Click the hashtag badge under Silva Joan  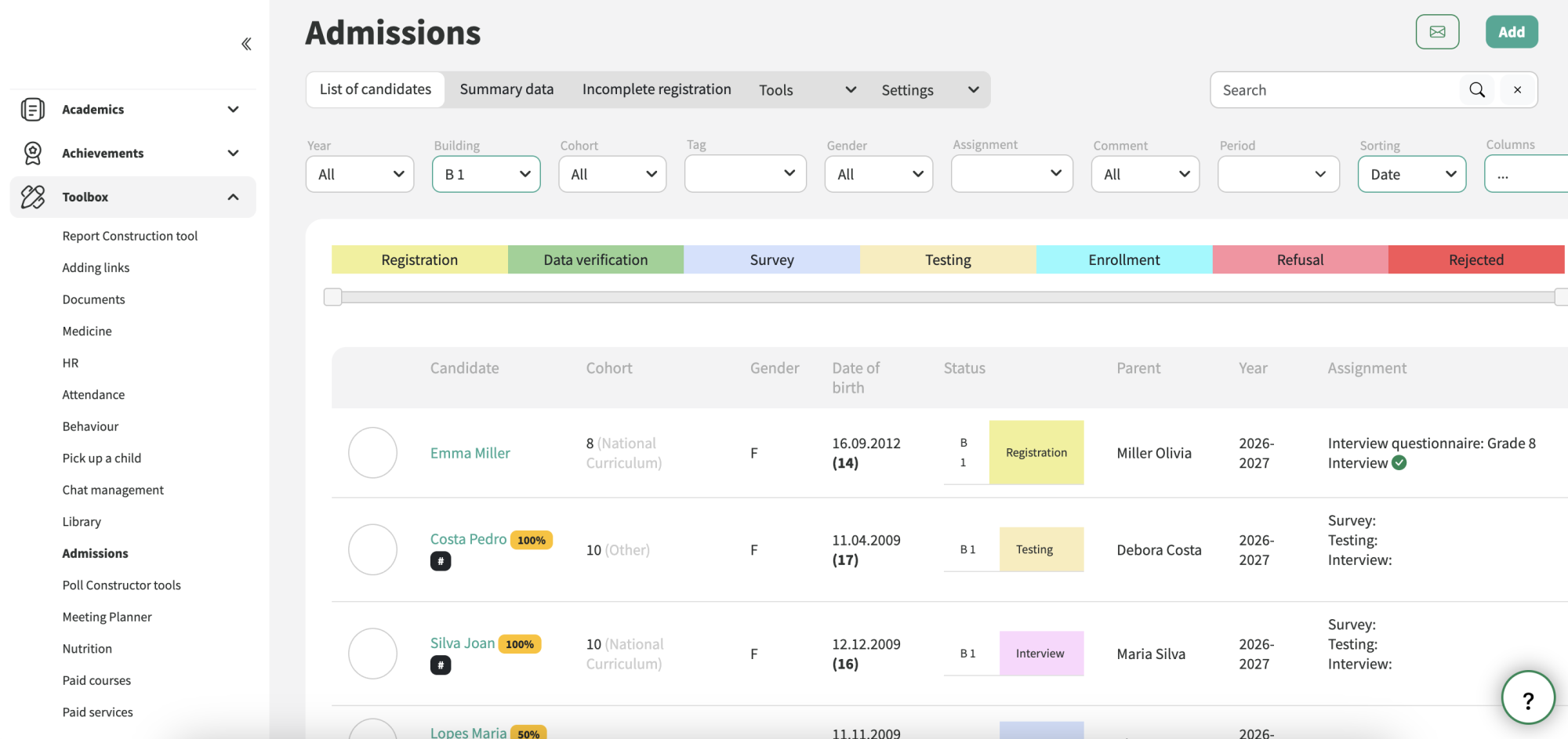[441, 665]
